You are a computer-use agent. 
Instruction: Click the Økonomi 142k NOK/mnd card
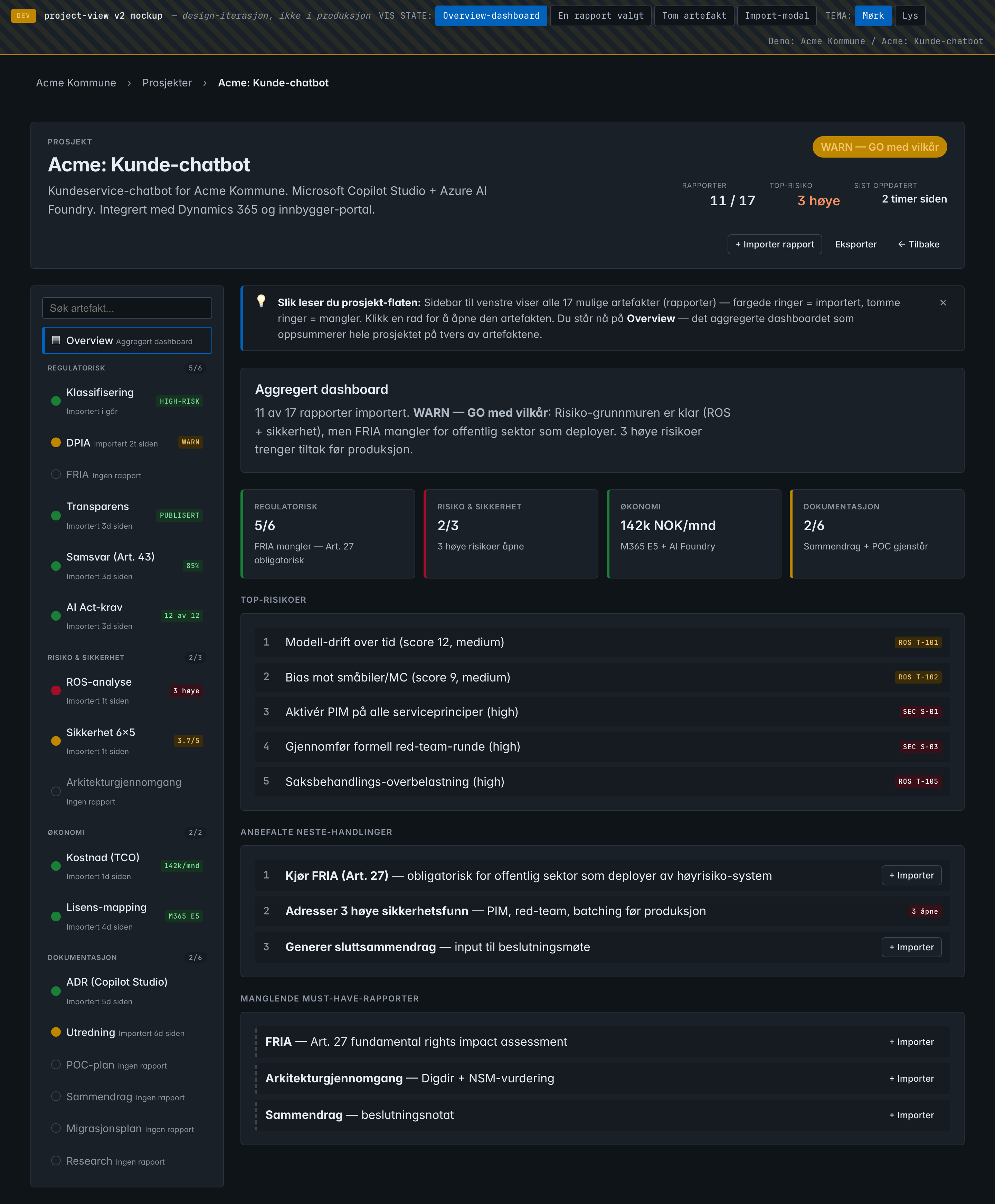click(x=693, y=534)
